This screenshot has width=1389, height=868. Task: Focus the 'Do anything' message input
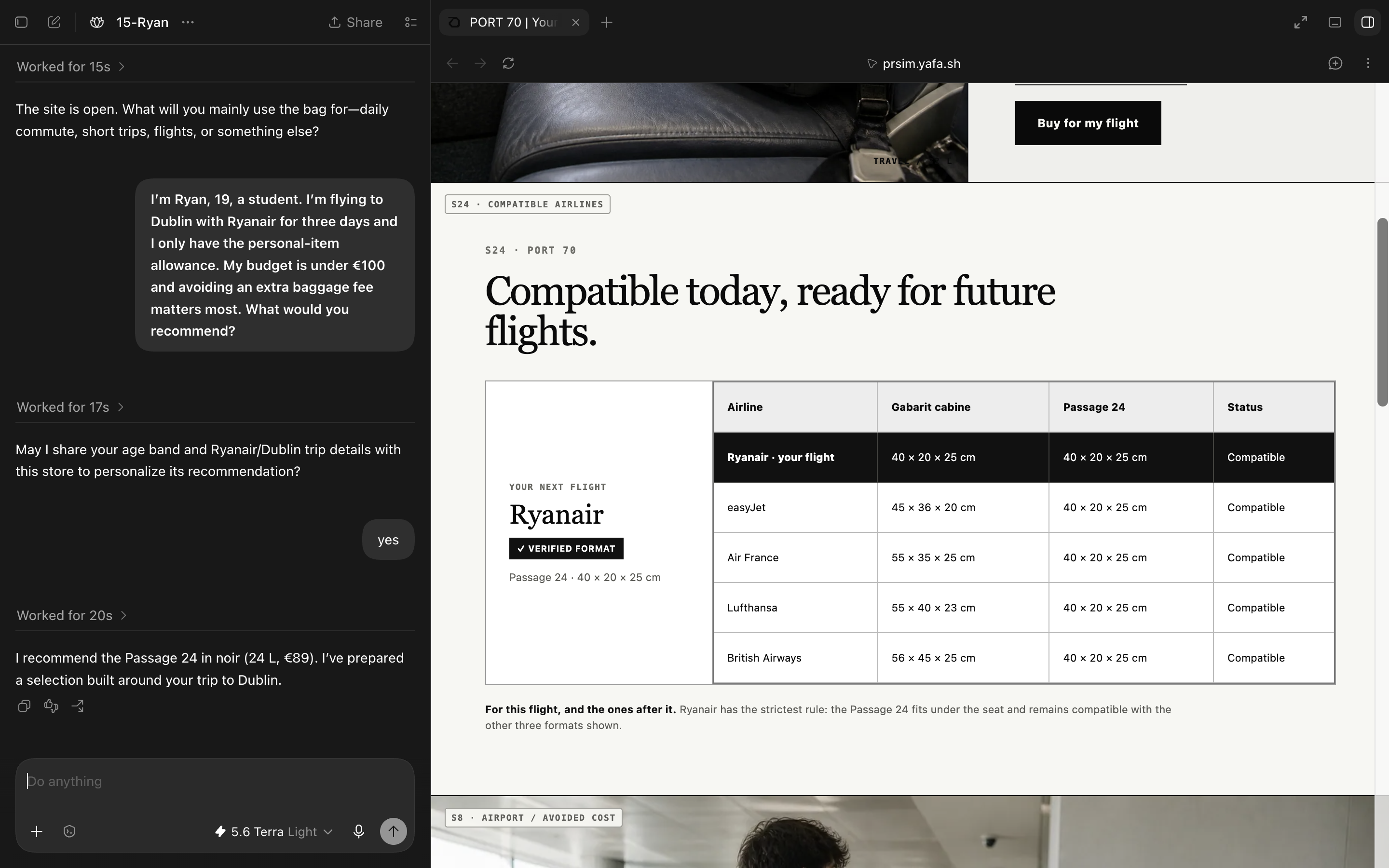[x=215, y=781]
